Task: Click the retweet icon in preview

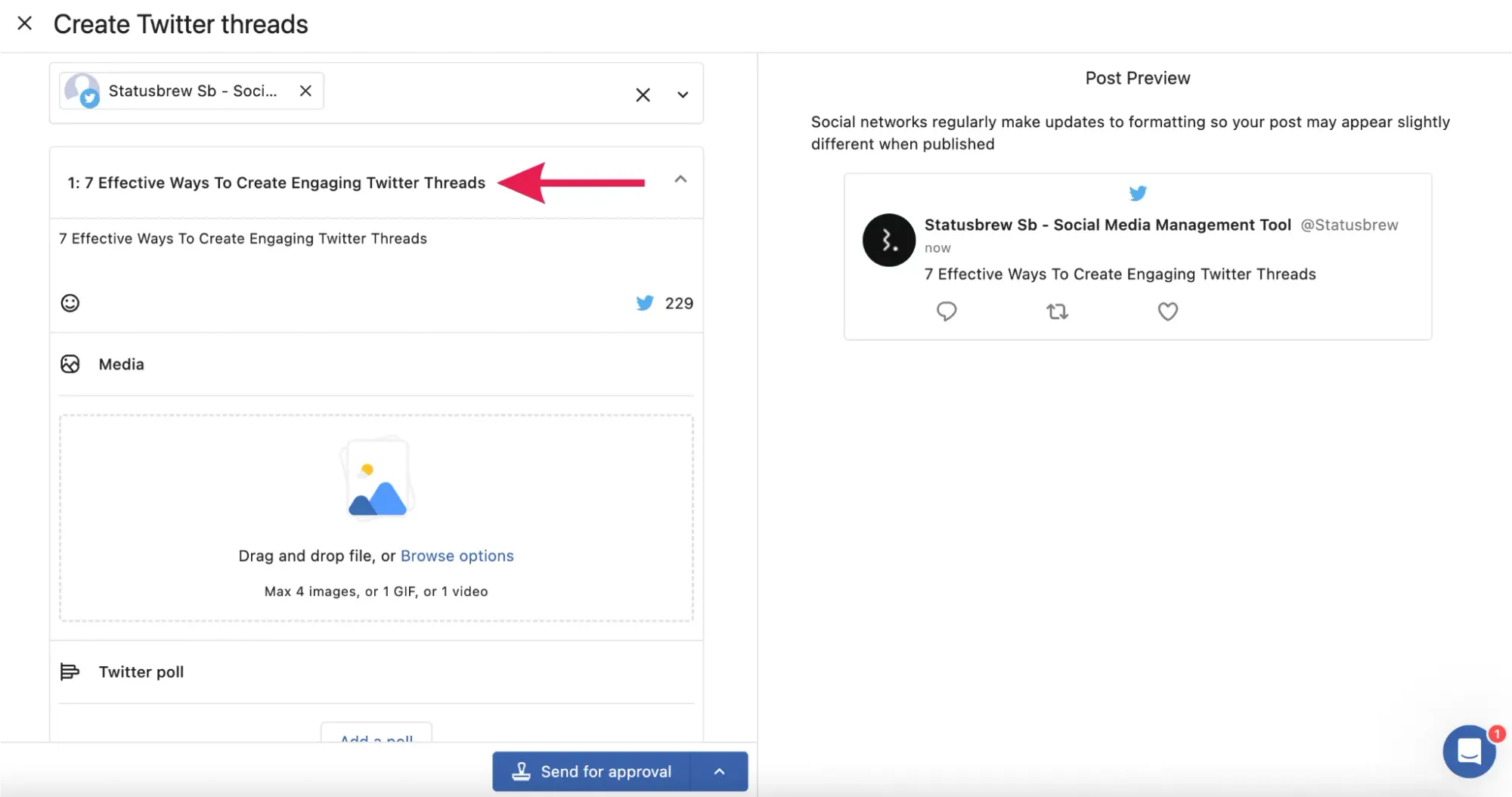Action: [x=1057, y=312]
